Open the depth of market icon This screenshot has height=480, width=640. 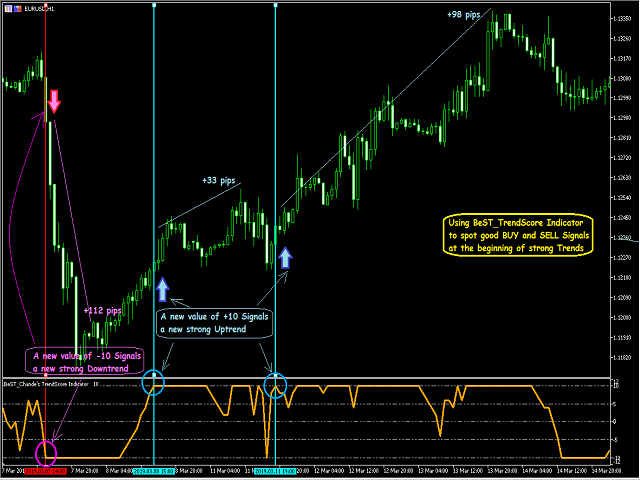click(18, 9)
